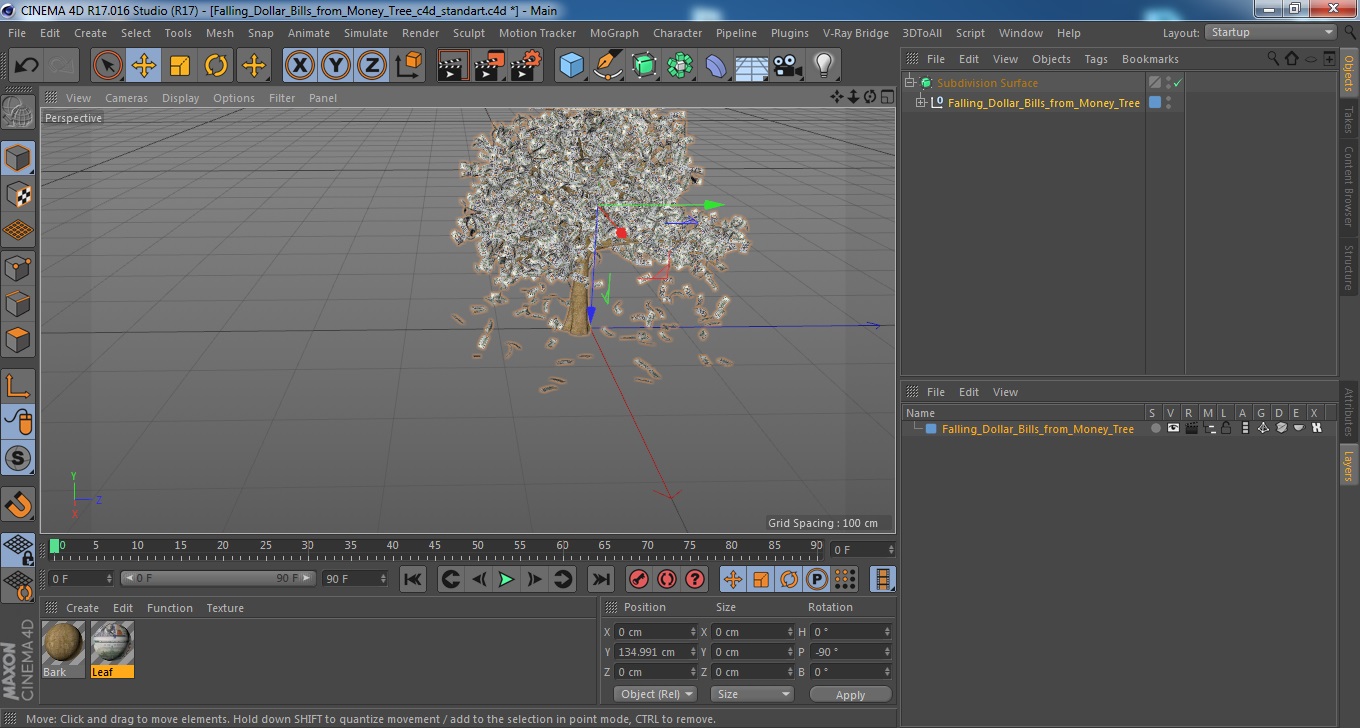The height and width of the screenshot is (728, 1360).
Task: Open Edit Render Settings icon
Action: [x=526, y=66]
